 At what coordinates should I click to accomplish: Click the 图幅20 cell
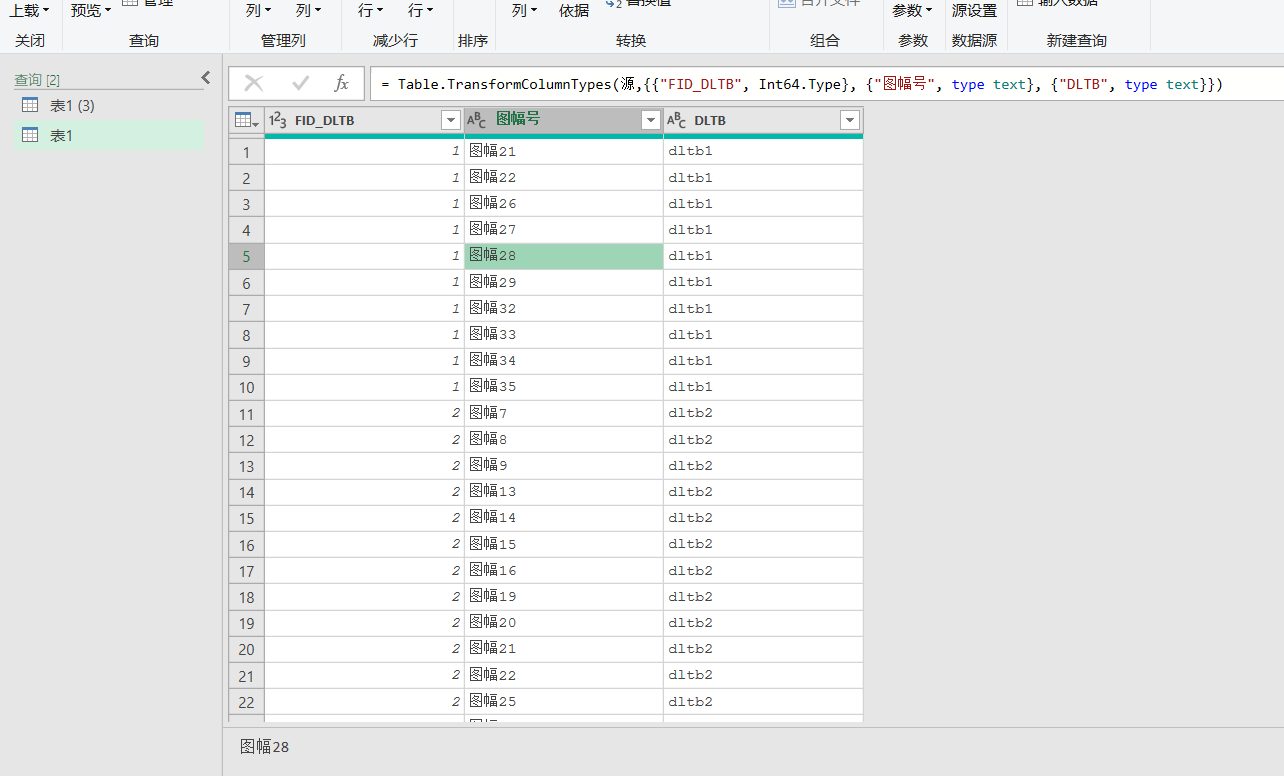564,623
